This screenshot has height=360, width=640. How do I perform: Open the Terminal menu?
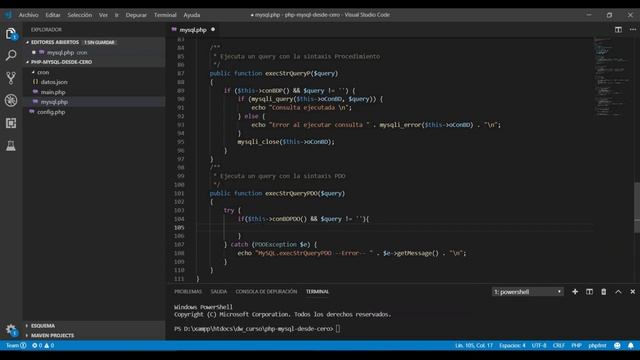(165, 15)
